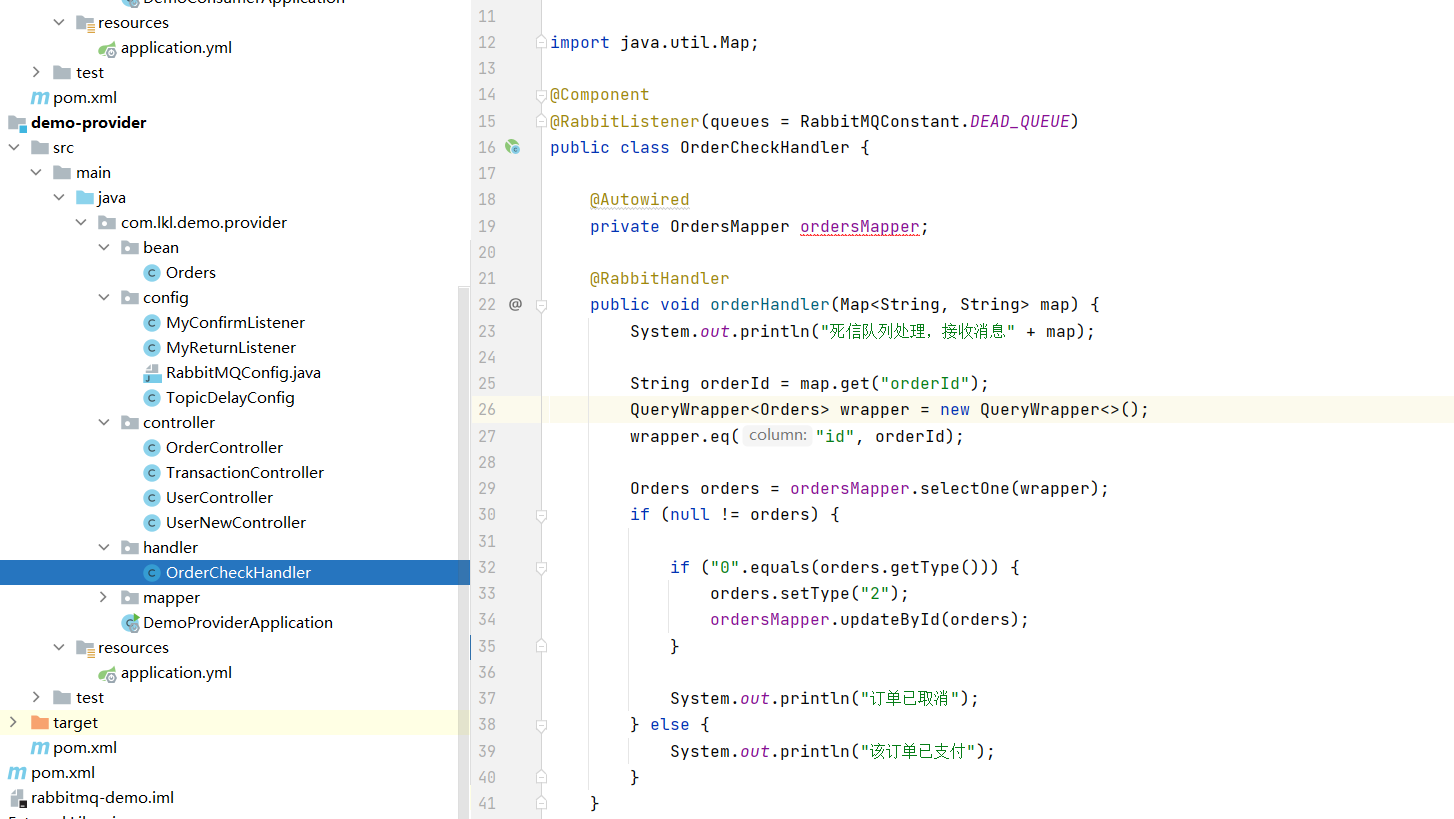
Task: Click the handler package folder icon
Action: click(x=129, y=548)
